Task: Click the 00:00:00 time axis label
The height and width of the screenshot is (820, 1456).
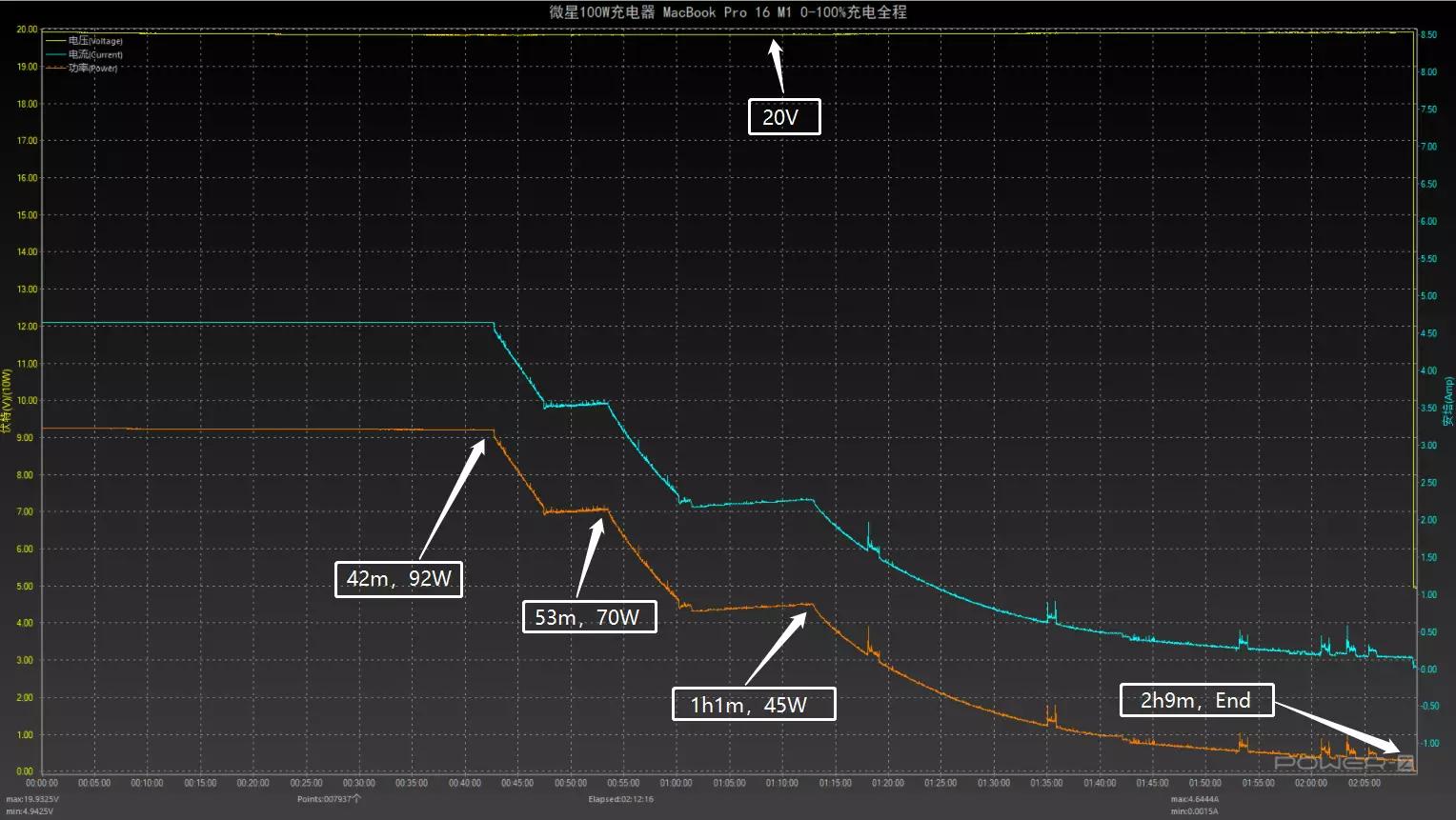Action: [x=42, y=783]
